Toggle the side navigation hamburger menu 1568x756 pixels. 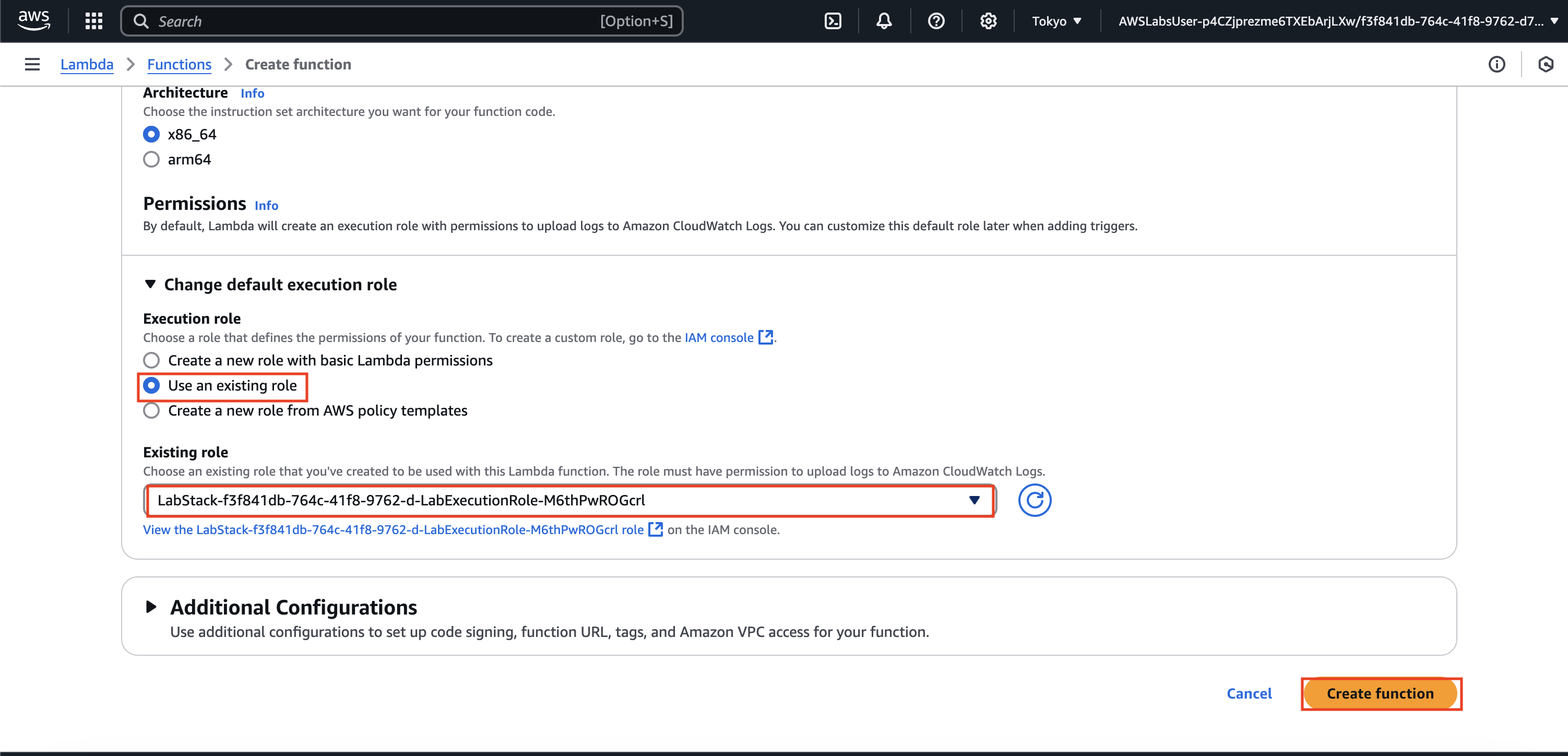tap(32, 65)
